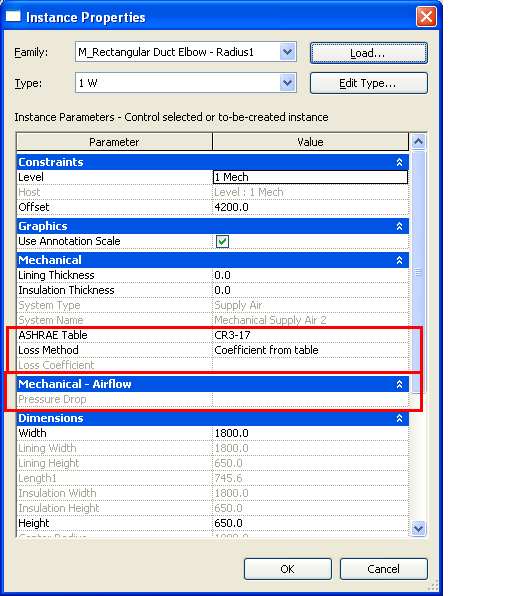Image resolution: width=513 pixels, height=596 pixels.
Task: Click the Load... button
Action: pyautogui.click(x=369, y=53)
